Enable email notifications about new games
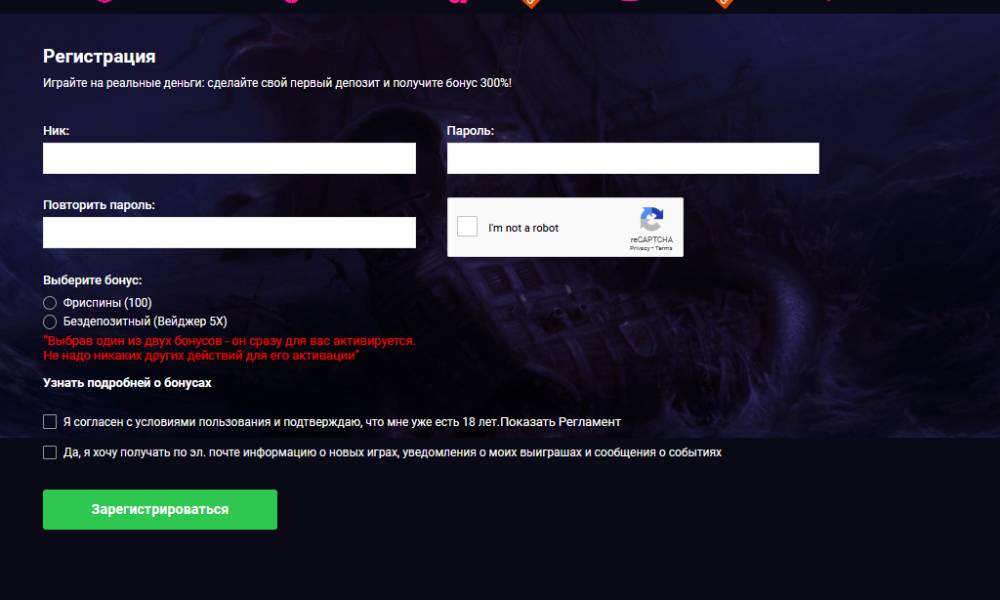 click(x=50, y=452)
